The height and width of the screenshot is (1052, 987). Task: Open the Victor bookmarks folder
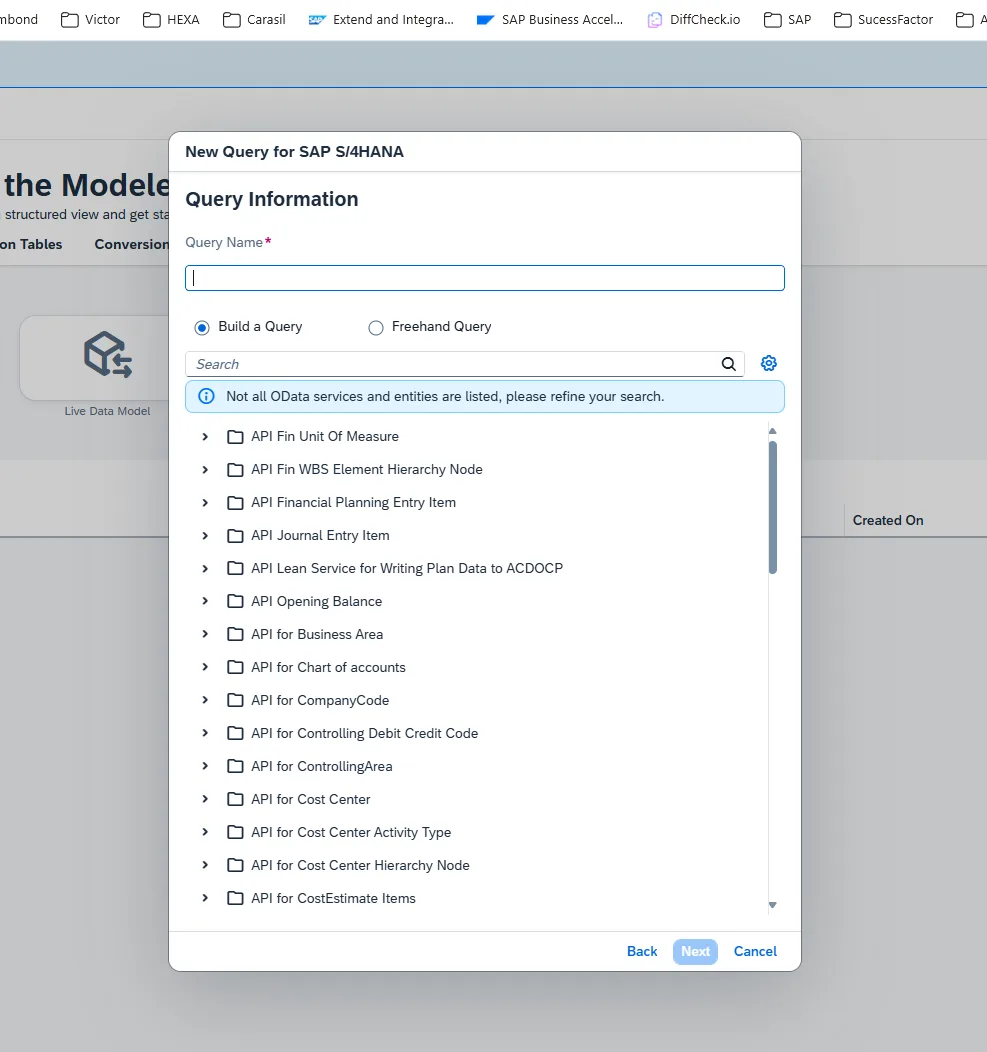tap(91, 19)
